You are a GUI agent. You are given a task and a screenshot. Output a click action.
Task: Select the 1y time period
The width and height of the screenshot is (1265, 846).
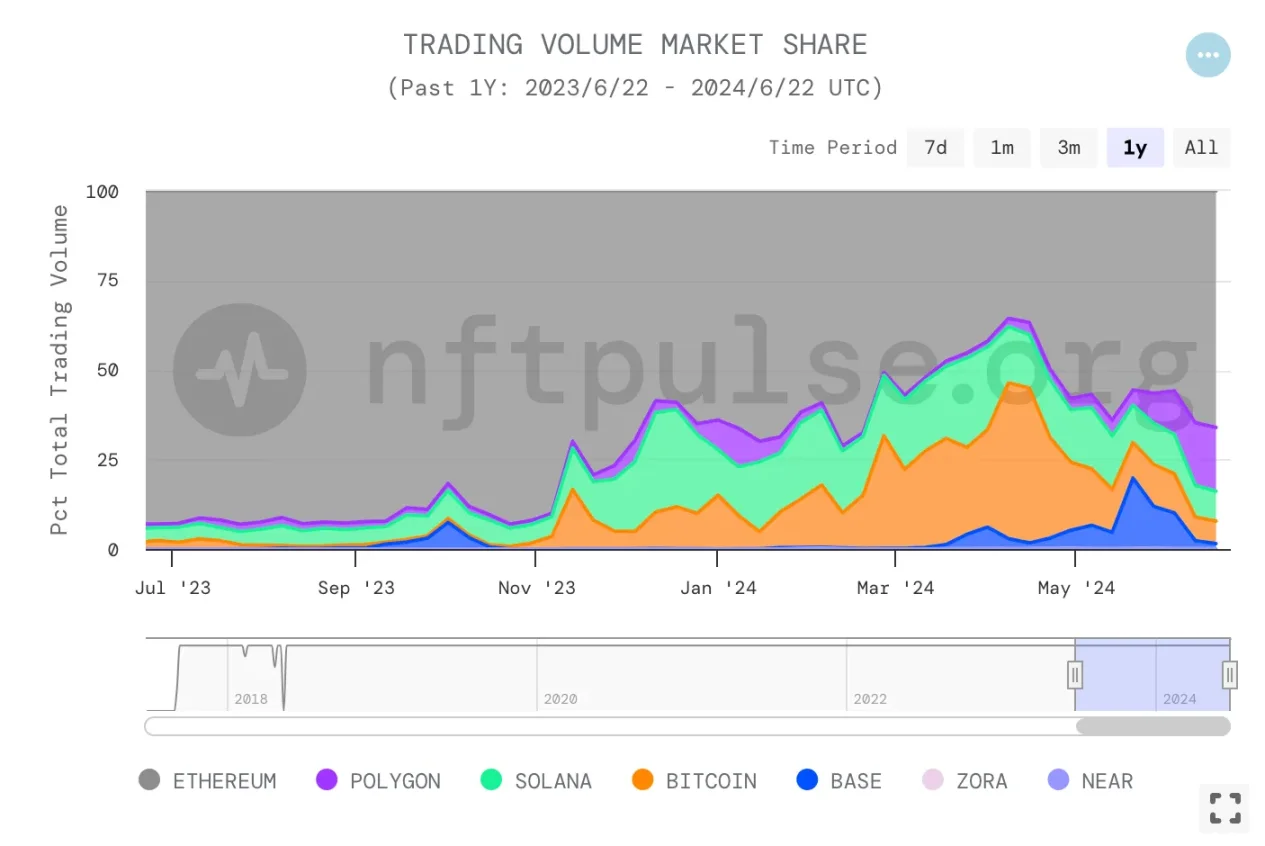point(1135,148)
